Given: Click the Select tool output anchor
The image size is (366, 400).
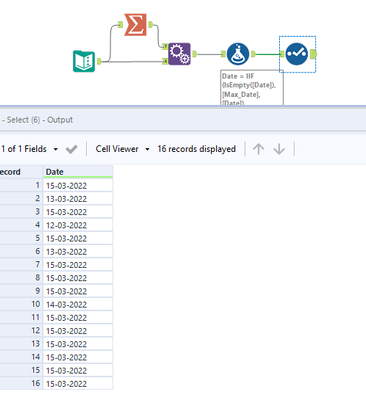Looking at the screenshot, I should pyautogui.click(x=314, y=54).
